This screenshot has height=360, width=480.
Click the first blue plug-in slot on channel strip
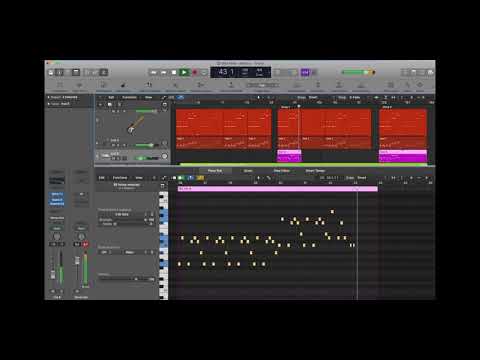pos(57,194)
